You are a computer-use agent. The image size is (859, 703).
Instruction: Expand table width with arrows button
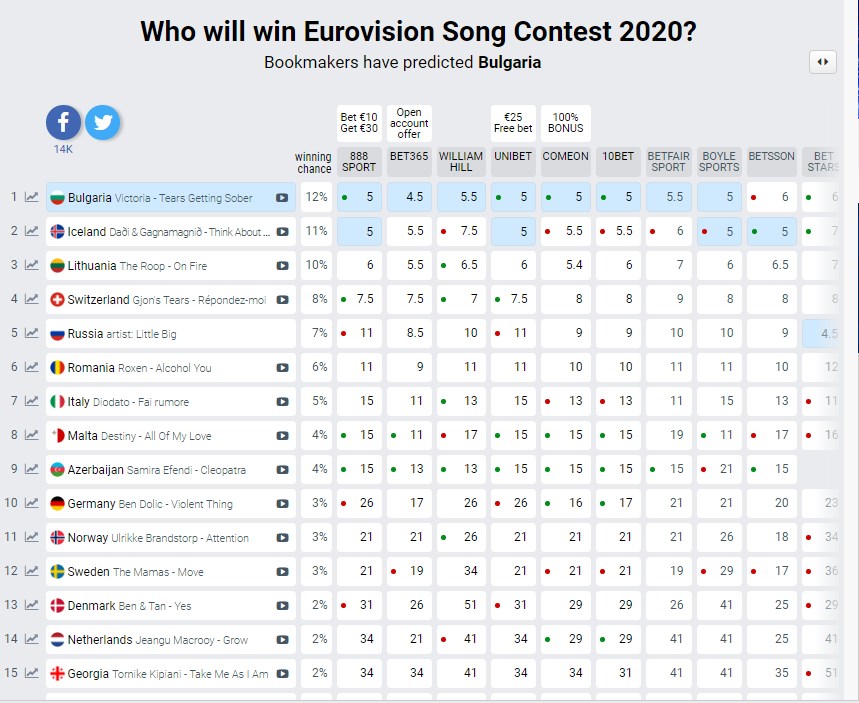click(822, 62)
